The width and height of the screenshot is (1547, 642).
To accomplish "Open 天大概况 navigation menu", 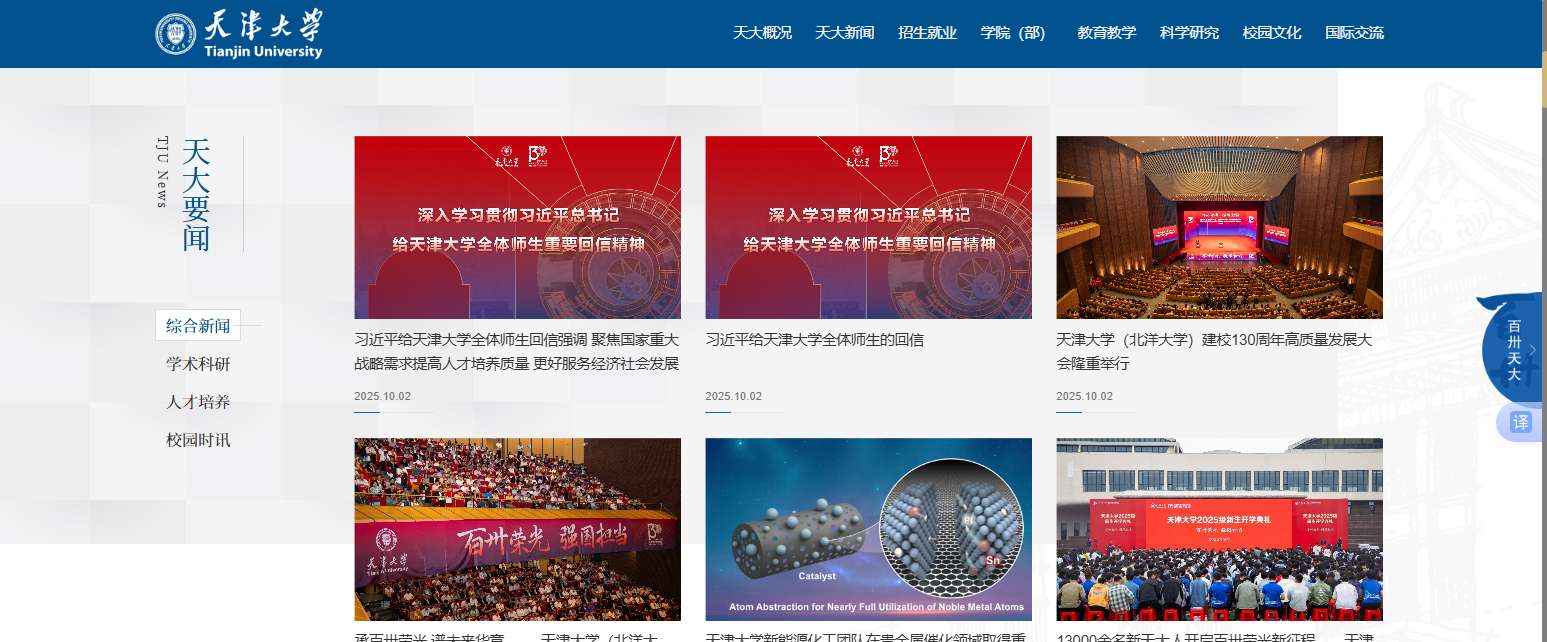I will tap(762, 32).
